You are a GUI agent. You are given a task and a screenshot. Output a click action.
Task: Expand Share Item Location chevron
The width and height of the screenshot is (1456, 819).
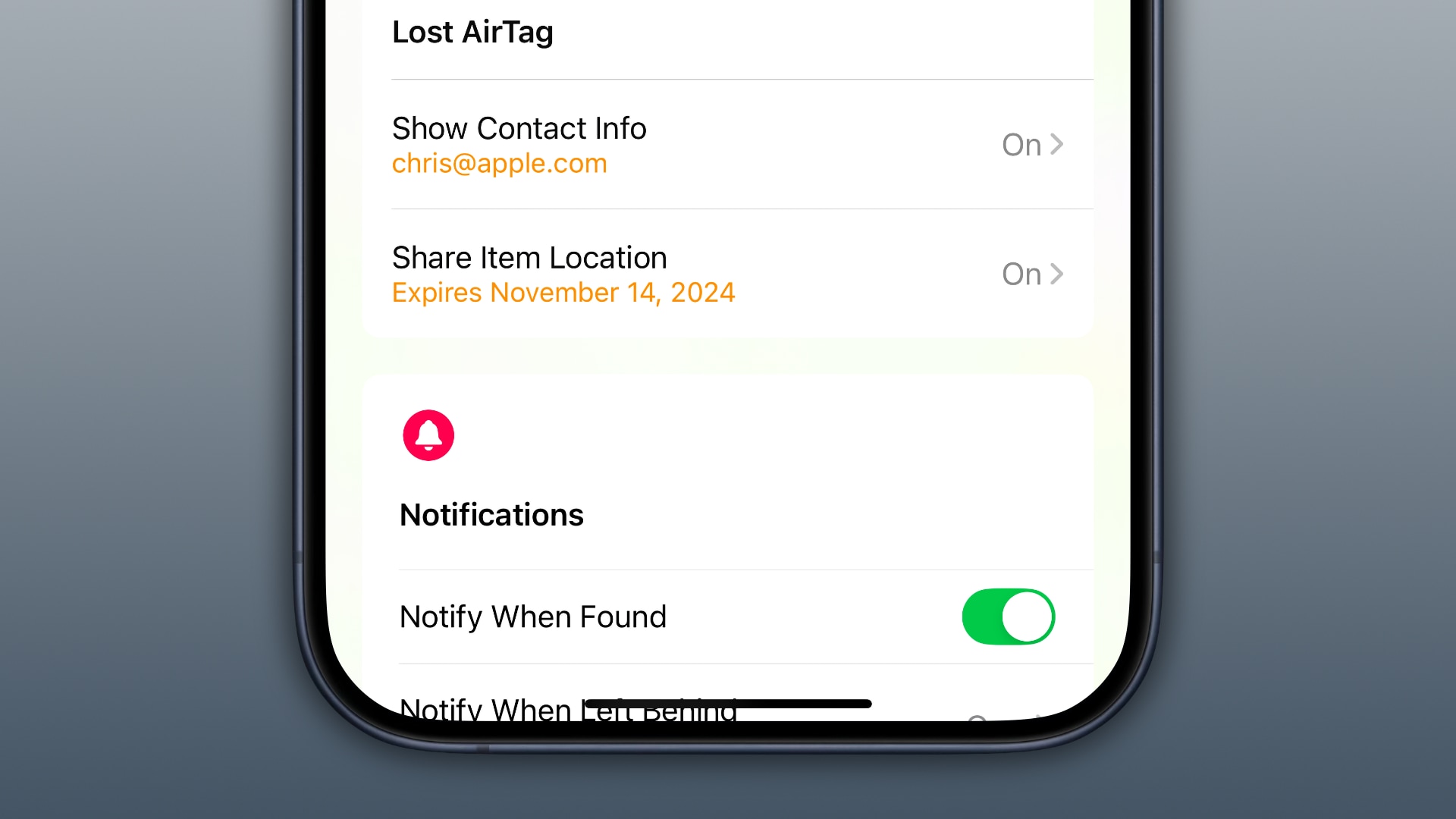click(1057, 273)
